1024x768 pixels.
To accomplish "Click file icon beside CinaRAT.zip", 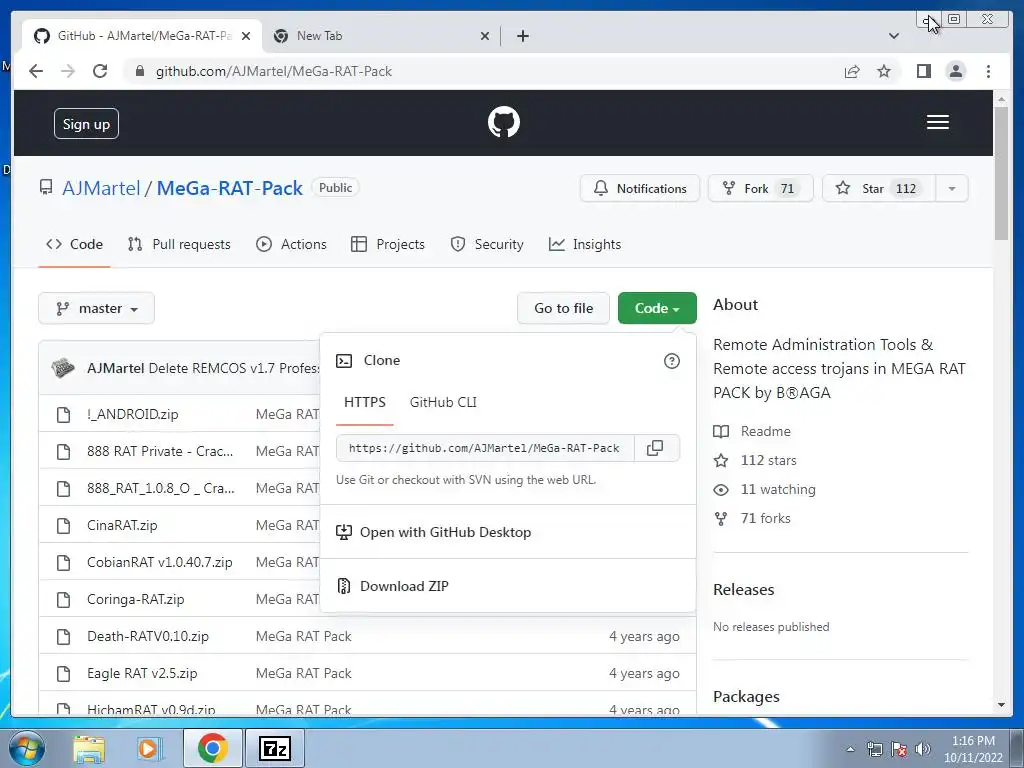I will click(x=63, y=525).
